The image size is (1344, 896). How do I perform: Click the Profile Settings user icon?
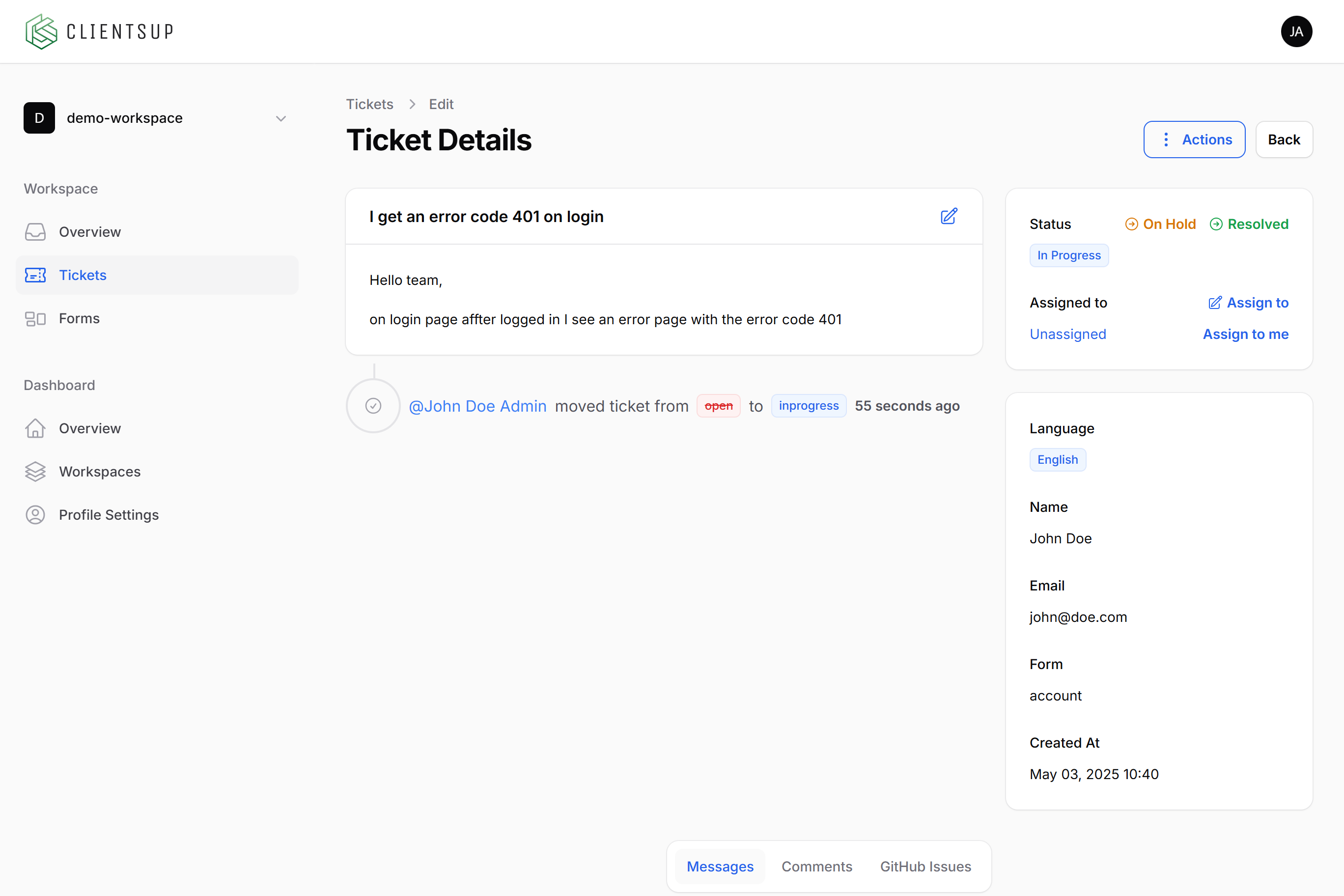(35, 515)
